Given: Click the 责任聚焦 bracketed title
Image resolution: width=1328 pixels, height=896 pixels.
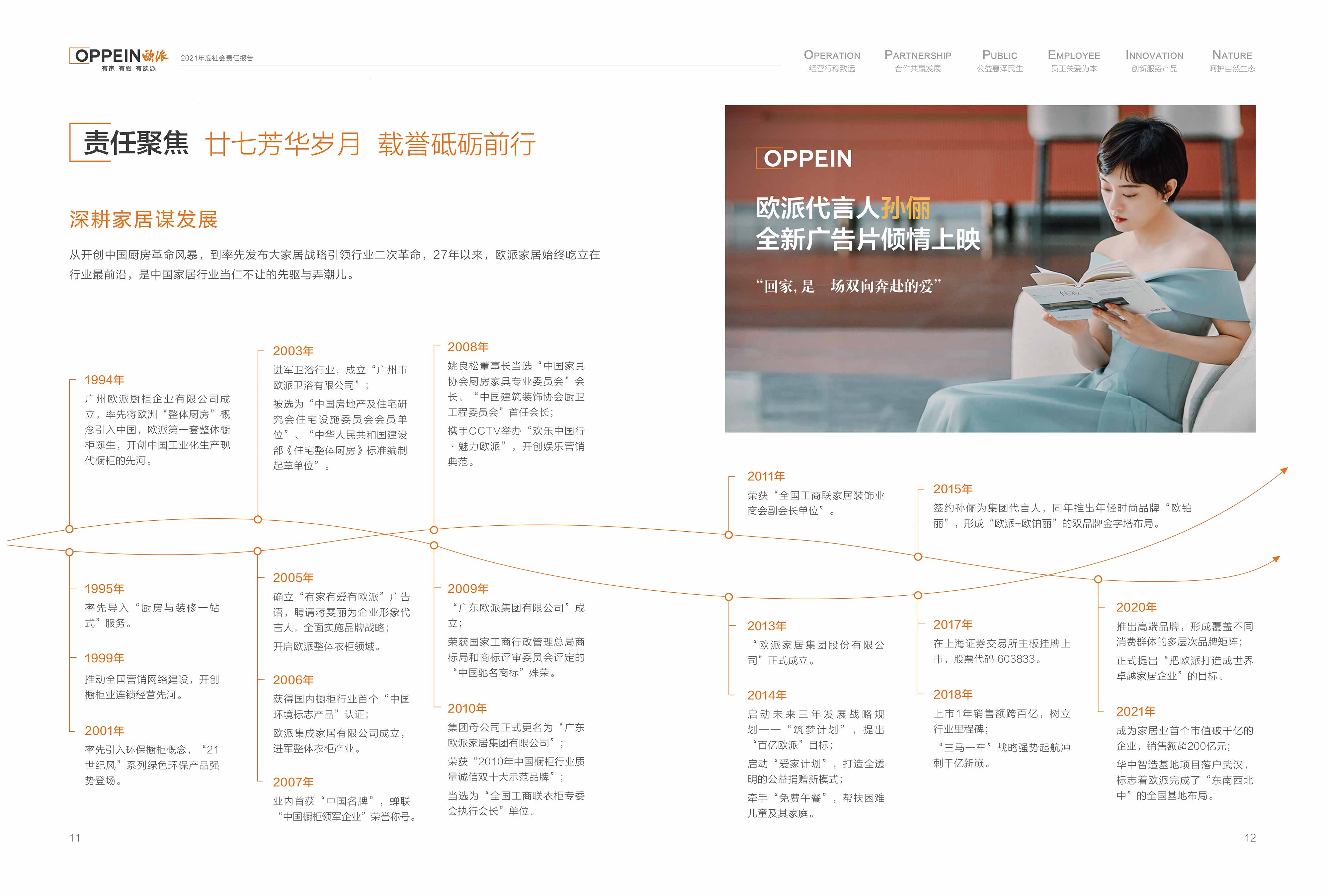Looking at the screenshot, I should pyautogui.click(x=135, y=143).
